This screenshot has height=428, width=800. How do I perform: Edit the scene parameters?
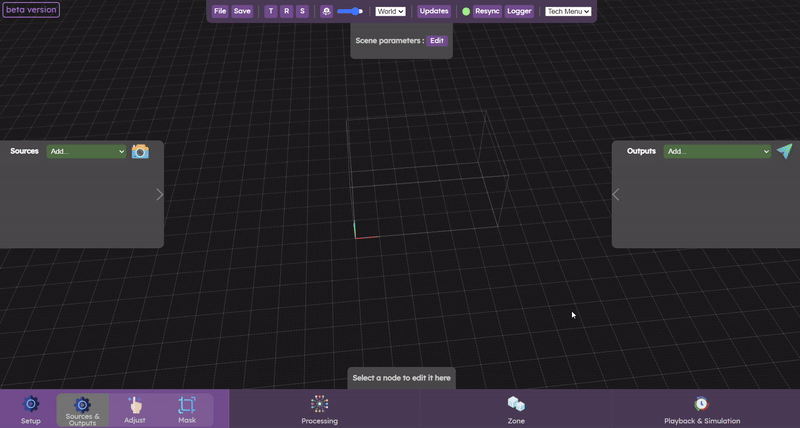[x=437, y=41]
